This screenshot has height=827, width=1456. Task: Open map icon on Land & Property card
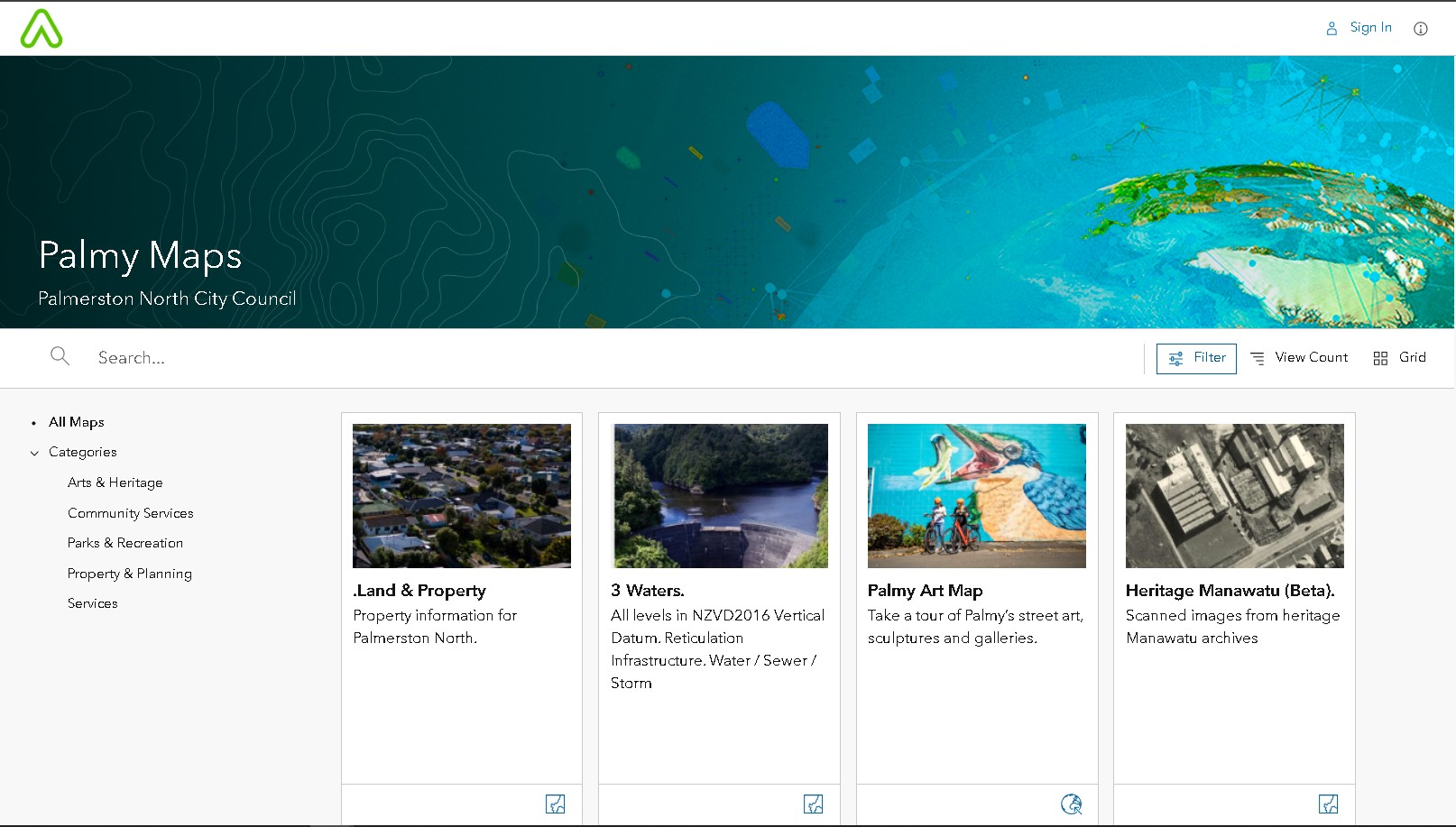point(556,804)
